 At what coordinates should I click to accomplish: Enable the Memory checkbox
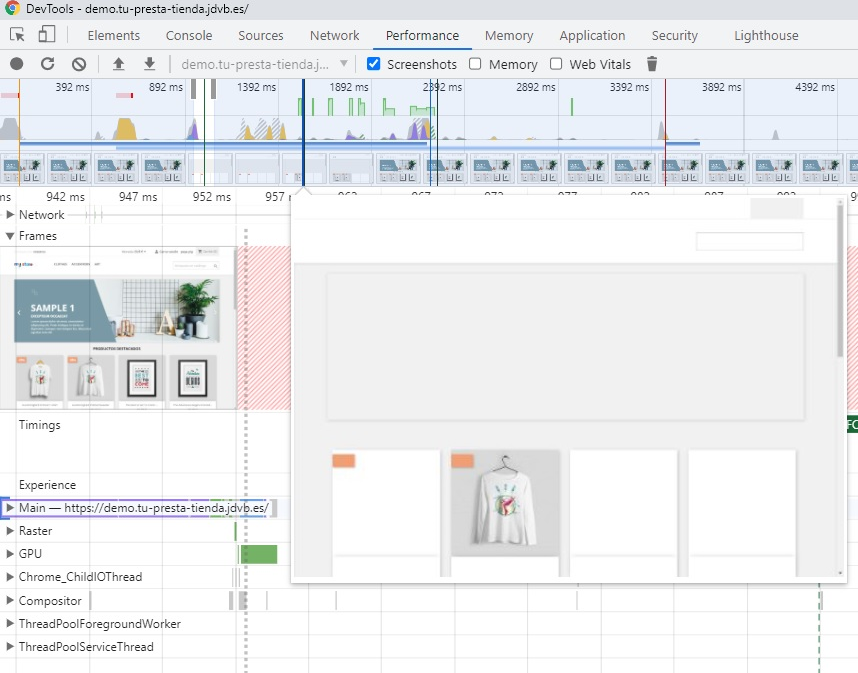pyautogui.click(x=475, y=64)
